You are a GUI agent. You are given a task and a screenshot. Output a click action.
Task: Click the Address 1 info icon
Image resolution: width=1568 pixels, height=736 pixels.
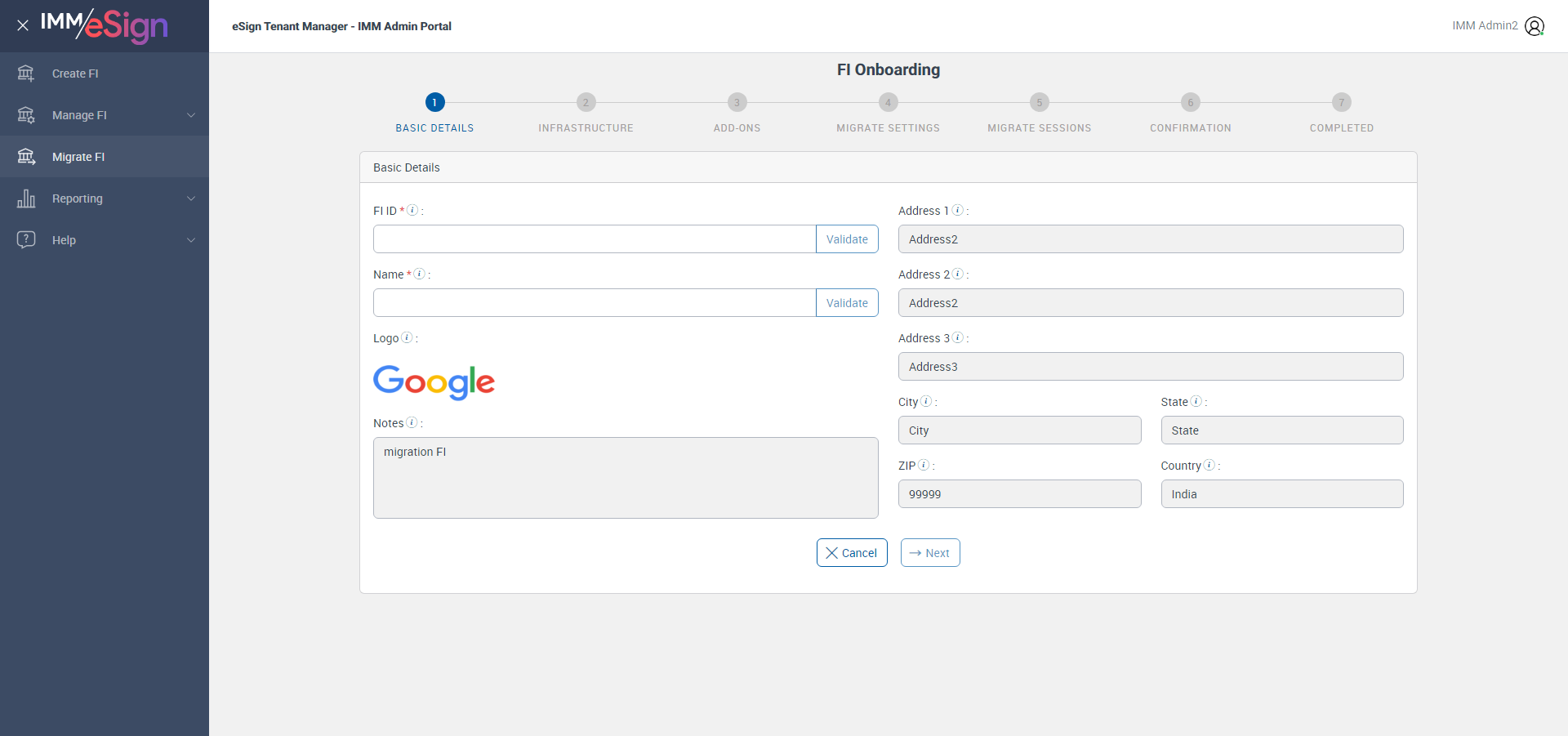pos(958,210)
